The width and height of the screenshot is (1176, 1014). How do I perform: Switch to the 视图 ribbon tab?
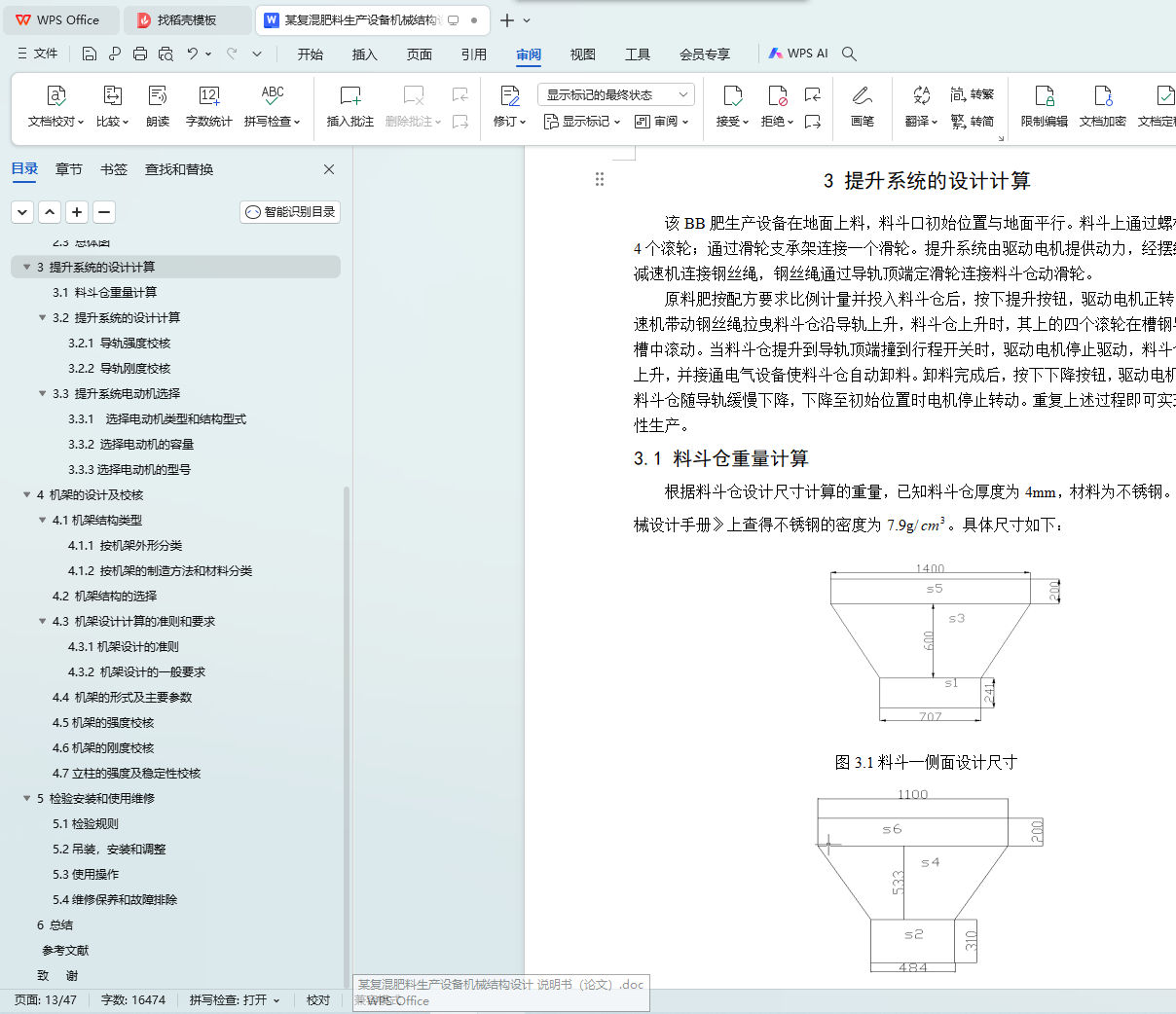(583, 54)
